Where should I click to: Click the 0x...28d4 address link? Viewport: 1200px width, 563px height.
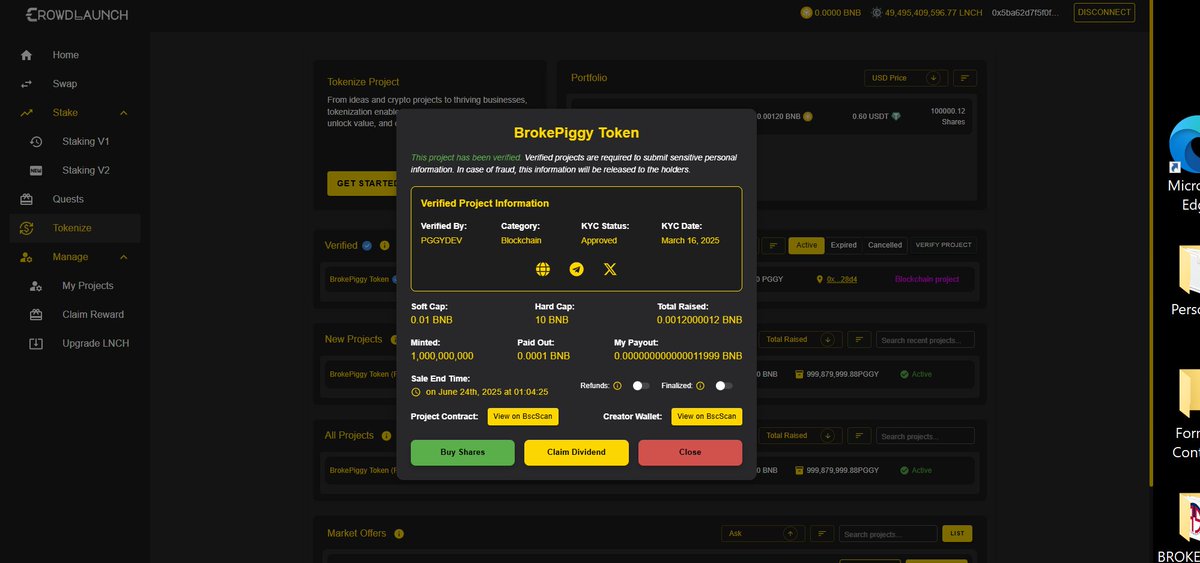tap(842, 279)
